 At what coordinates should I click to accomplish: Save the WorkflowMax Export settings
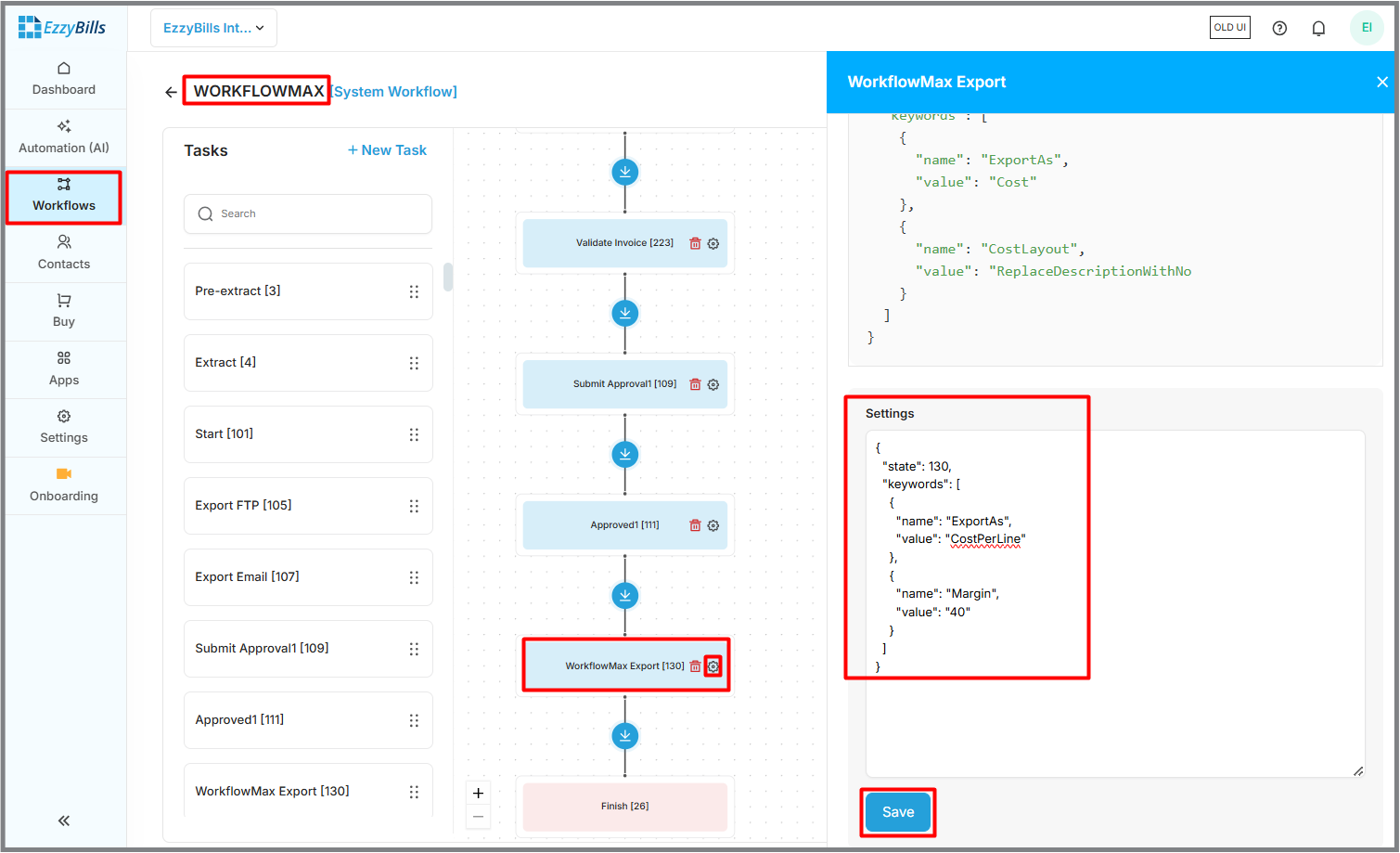[898, 812]
